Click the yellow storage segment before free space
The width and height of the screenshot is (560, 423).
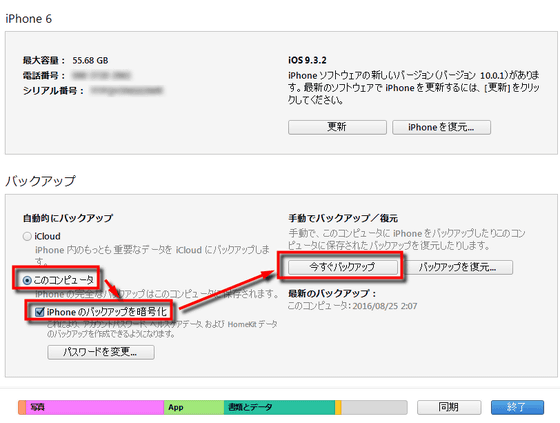click(338, 407)
